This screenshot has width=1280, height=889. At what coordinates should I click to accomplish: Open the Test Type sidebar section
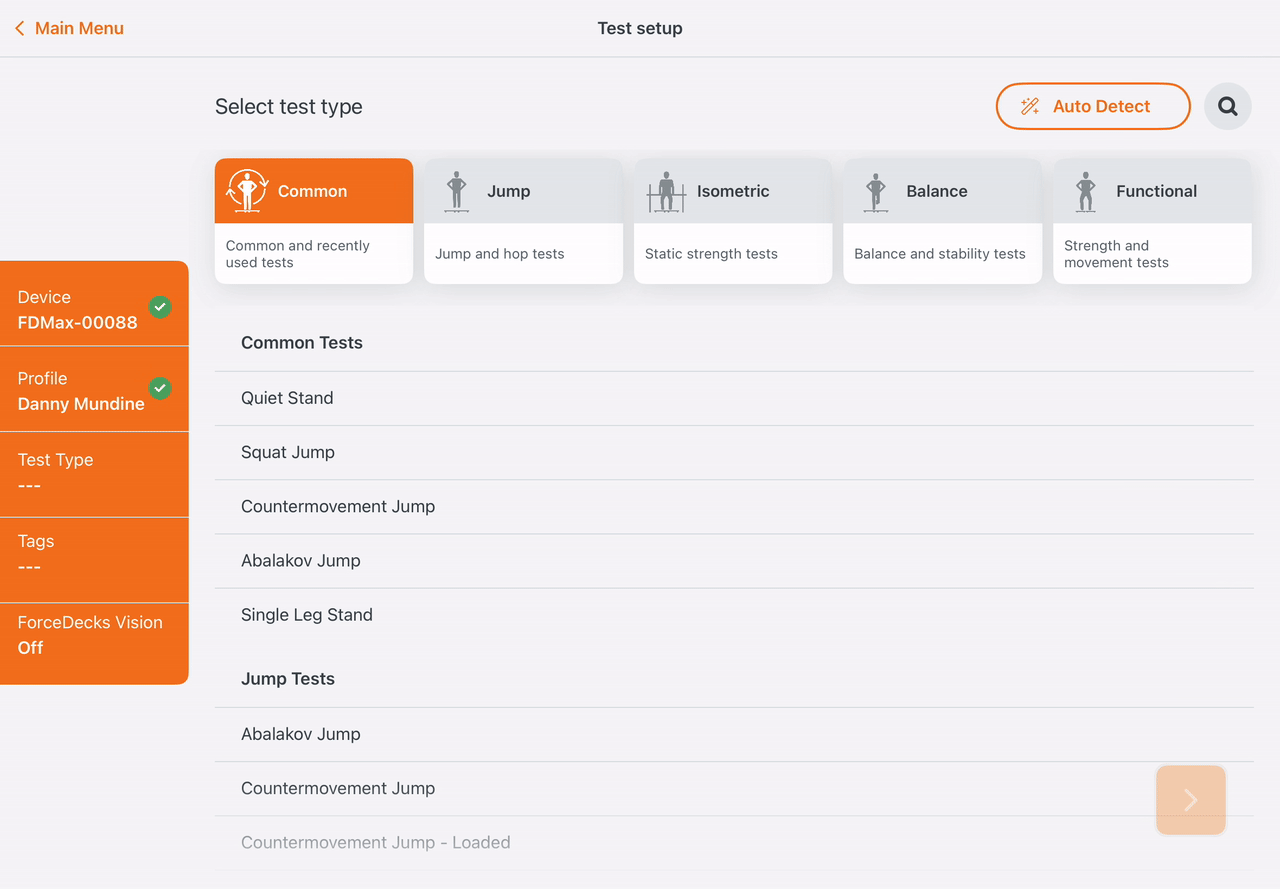click(x=94, y=474)
